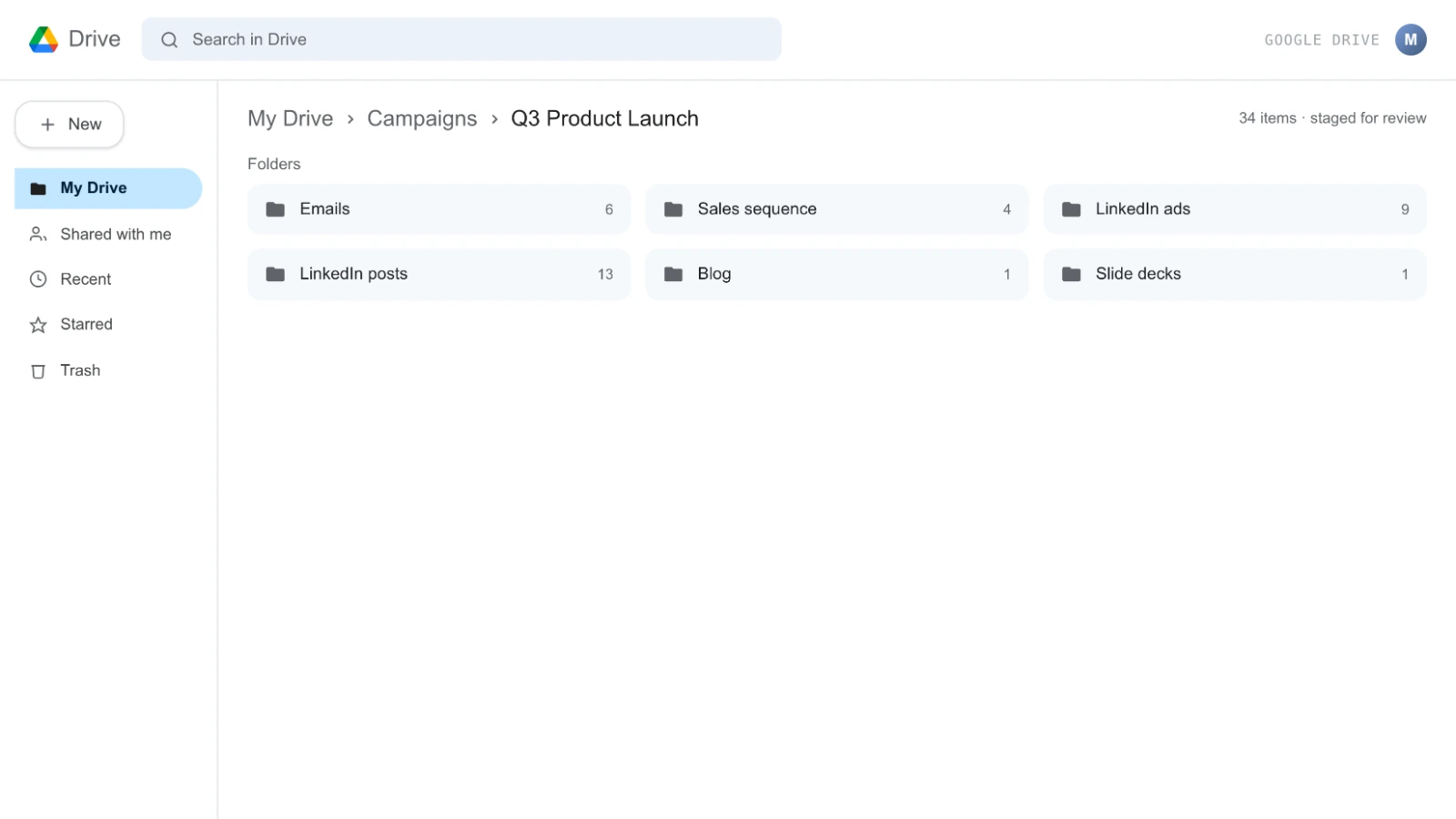Open the Trash section

(108, 371)
